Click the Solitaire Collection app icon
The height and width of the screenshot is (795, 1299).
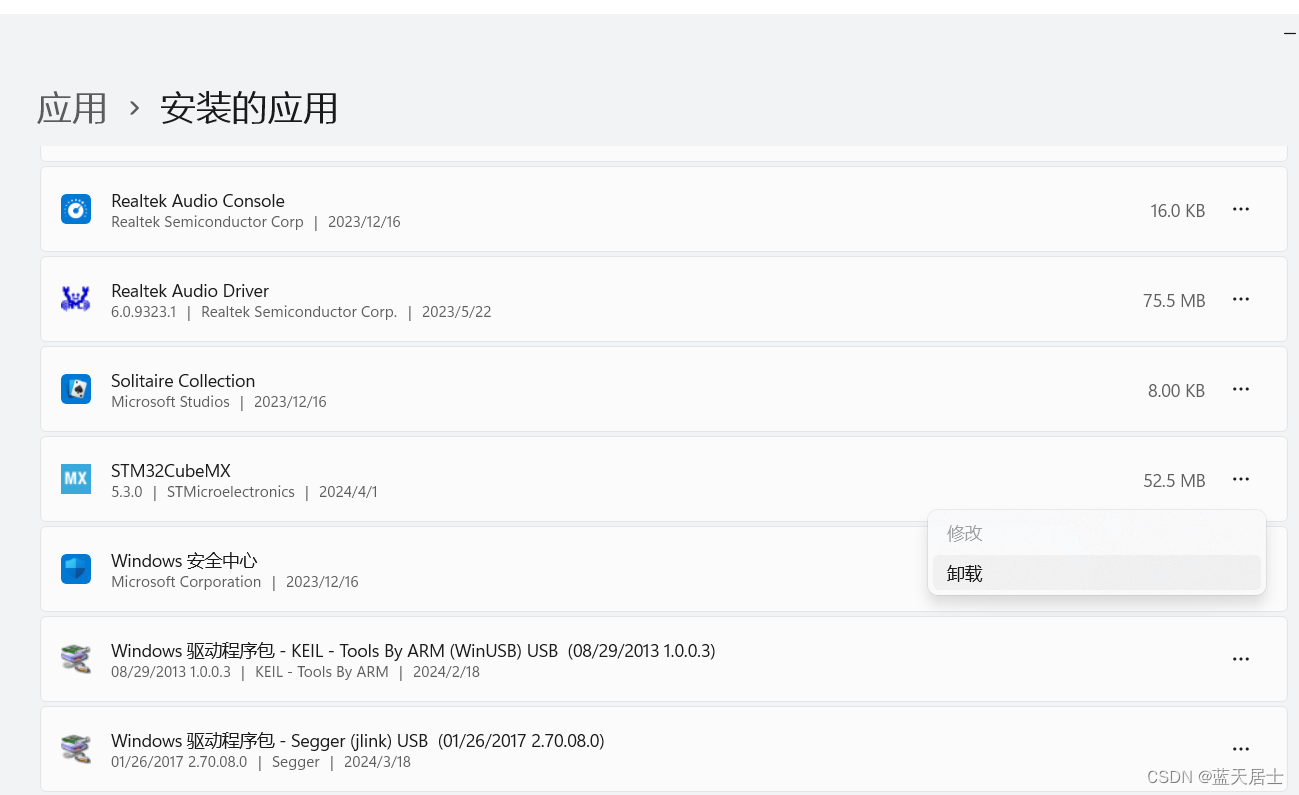pos(76,389)
